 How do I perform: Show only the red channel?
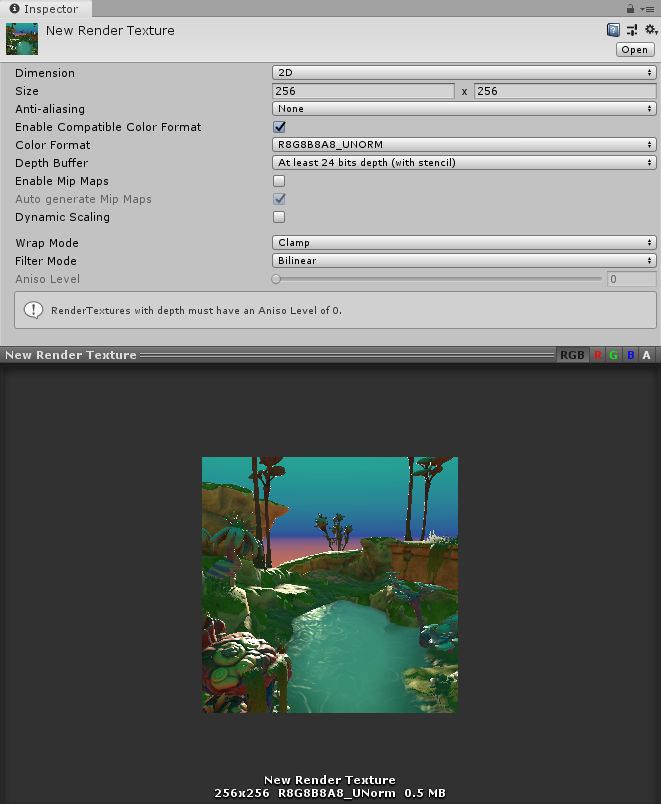click(x=598, y=355)
